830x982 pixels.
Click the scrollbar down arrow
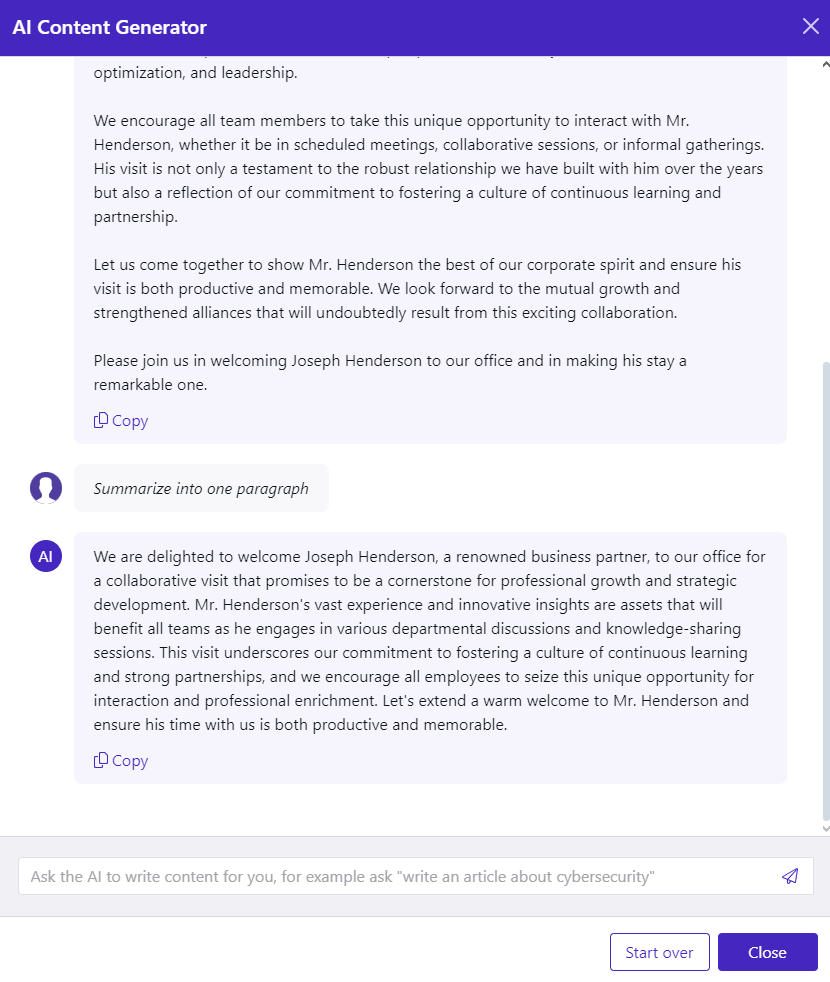826,828
